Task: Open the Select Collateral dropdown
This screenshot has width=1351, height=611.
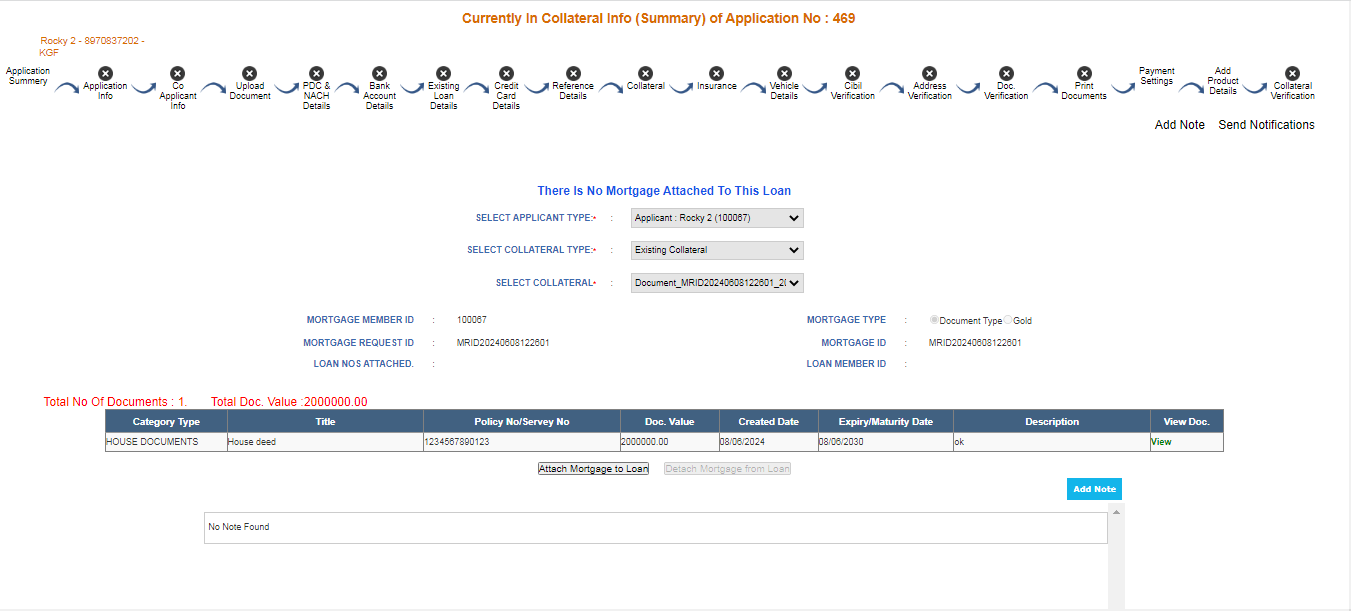Action: tap(717, 283)
